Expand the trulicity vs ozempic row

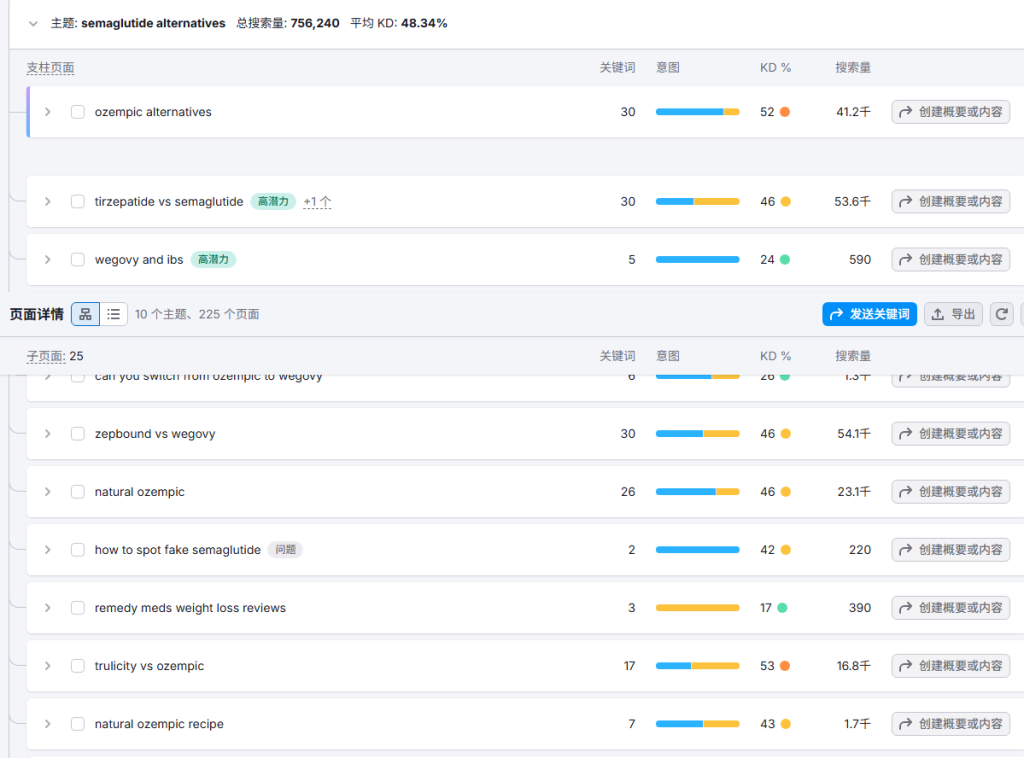(48, 666)
